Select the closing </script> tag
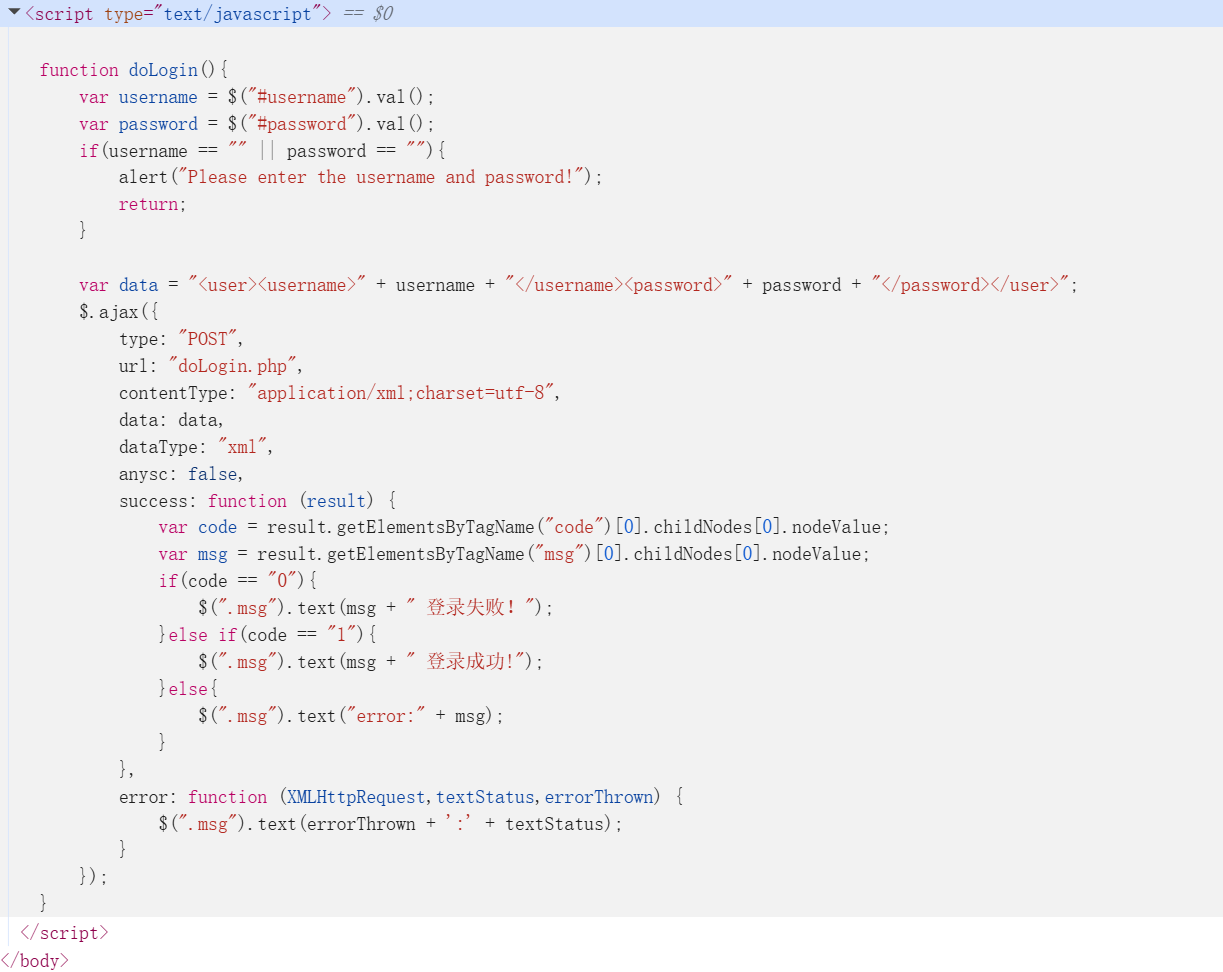1223x972 pixels. (x=63, y=932)
